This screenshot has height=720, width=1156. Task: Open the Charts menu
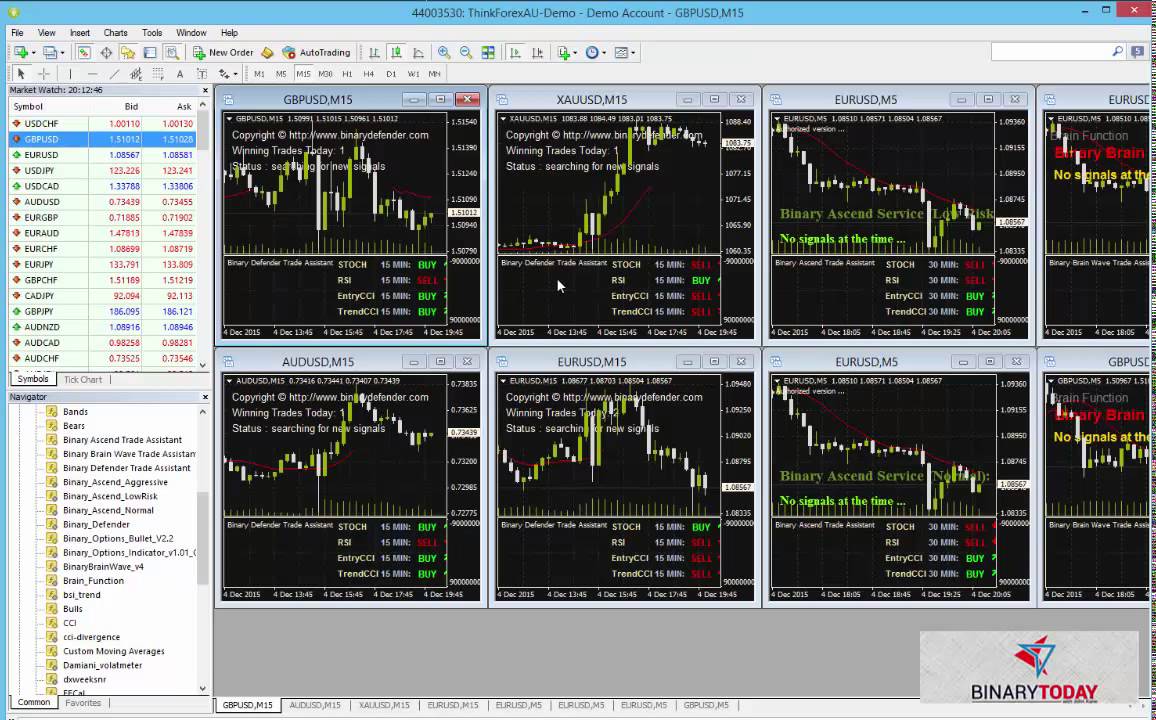pyautogui.click(x=115, y=32)
